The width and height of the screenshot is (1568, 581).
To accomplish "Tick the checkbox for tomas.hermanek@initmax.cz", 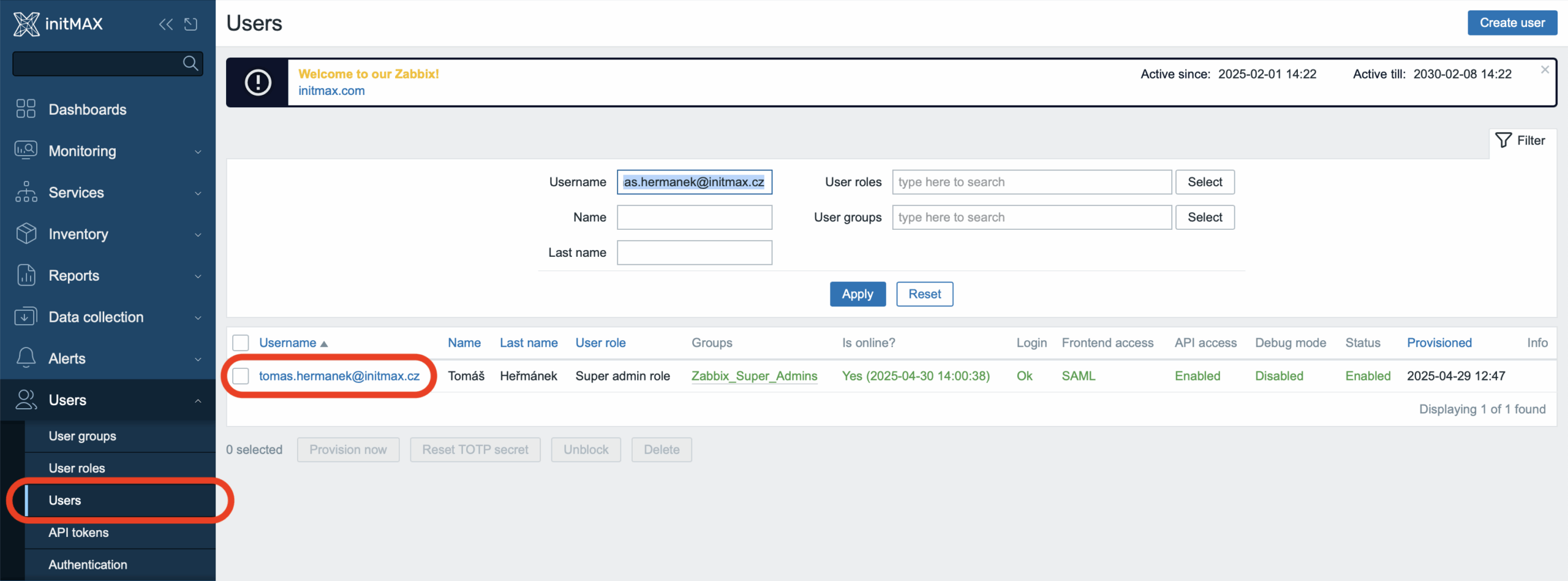I will click(241, 376).
